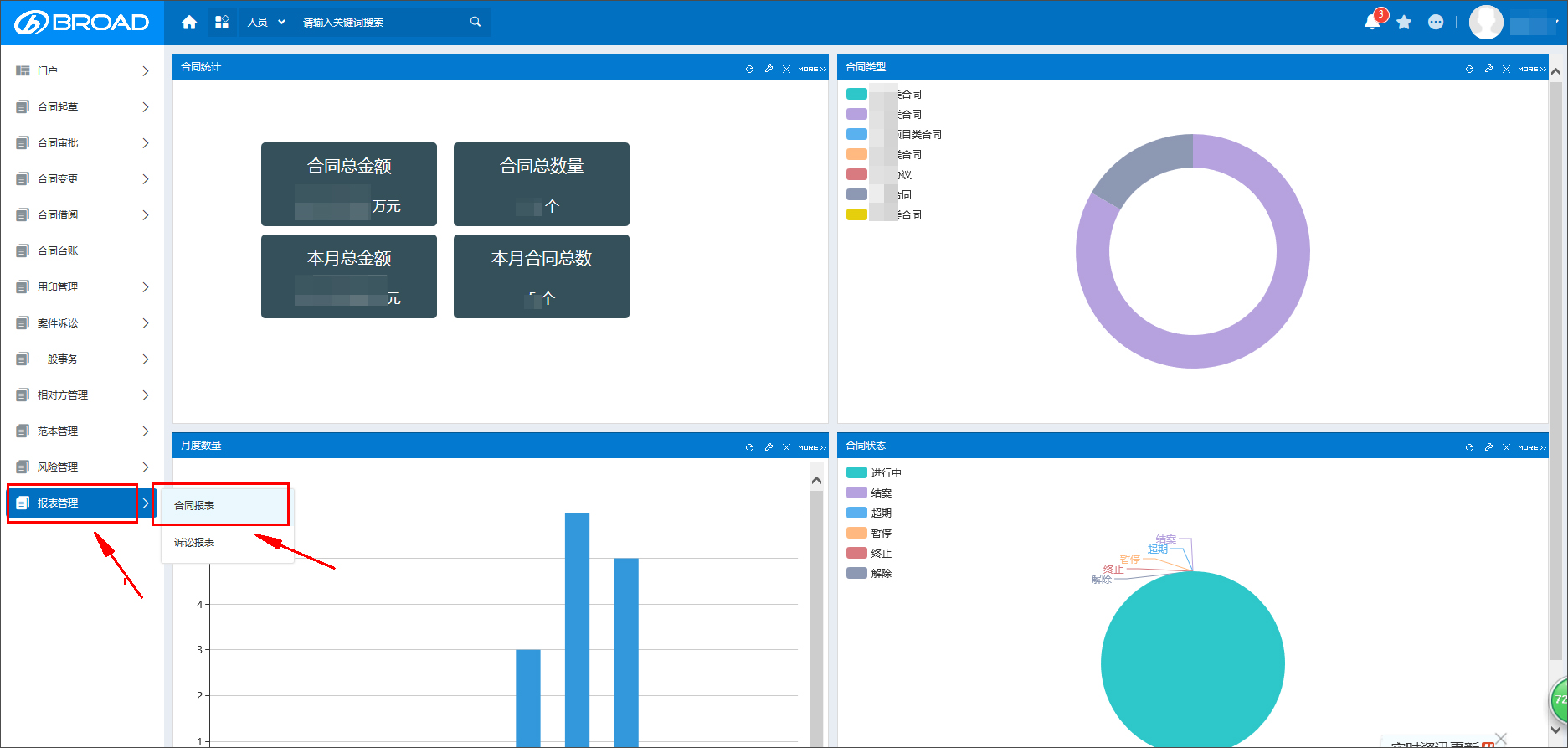The height and width of the screenshot is (748, 1568).
Task: Refresh the 合同状态 panel
Action: pyautogui.click(x=1469, y=447)
